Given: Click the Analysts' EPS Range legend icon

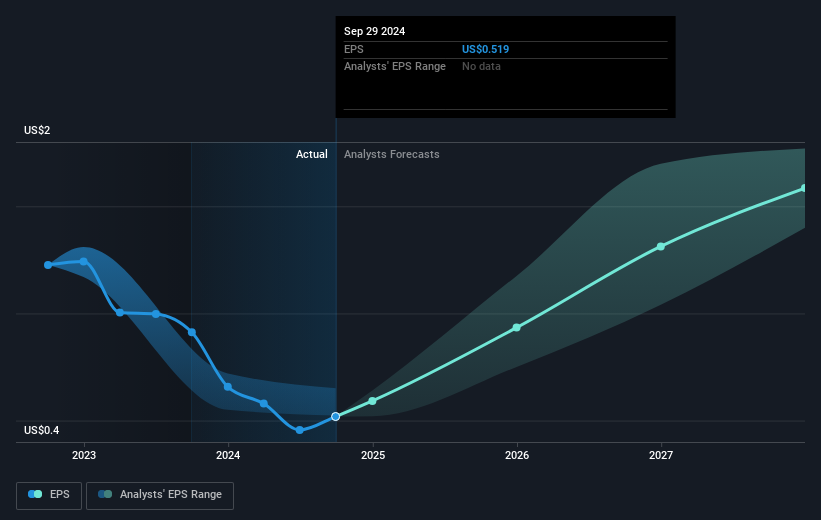Looking at the screenshot, I should coord(105,494).
